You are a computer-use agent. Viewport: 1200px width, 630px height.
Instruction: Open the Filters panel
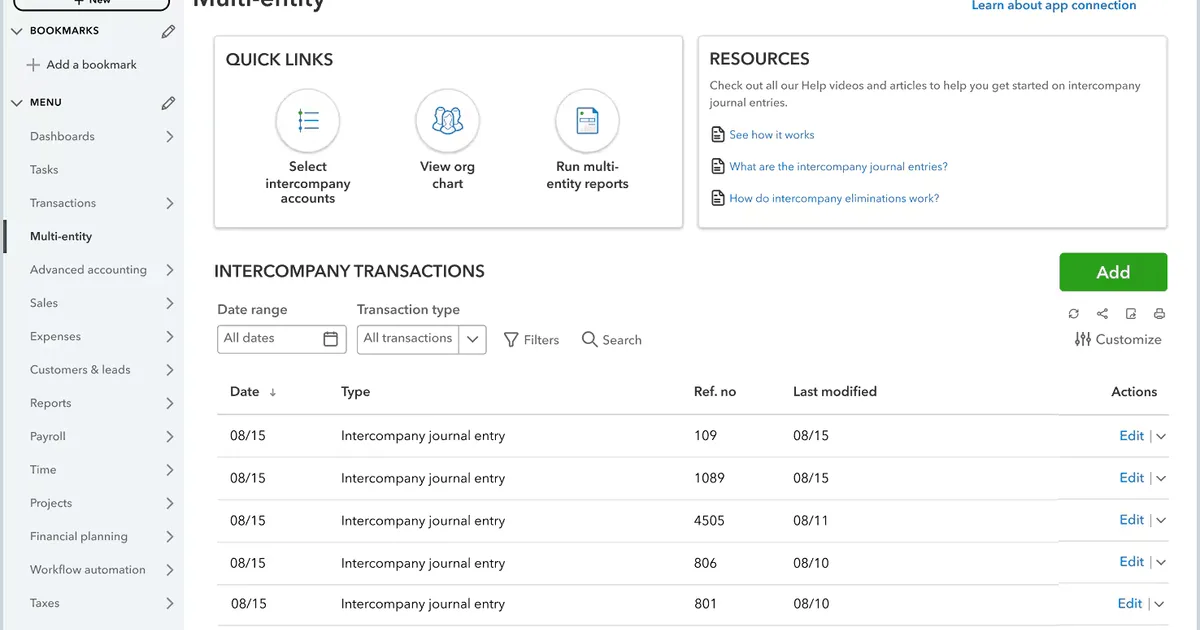pyautogui.click(x=531, y=339)
